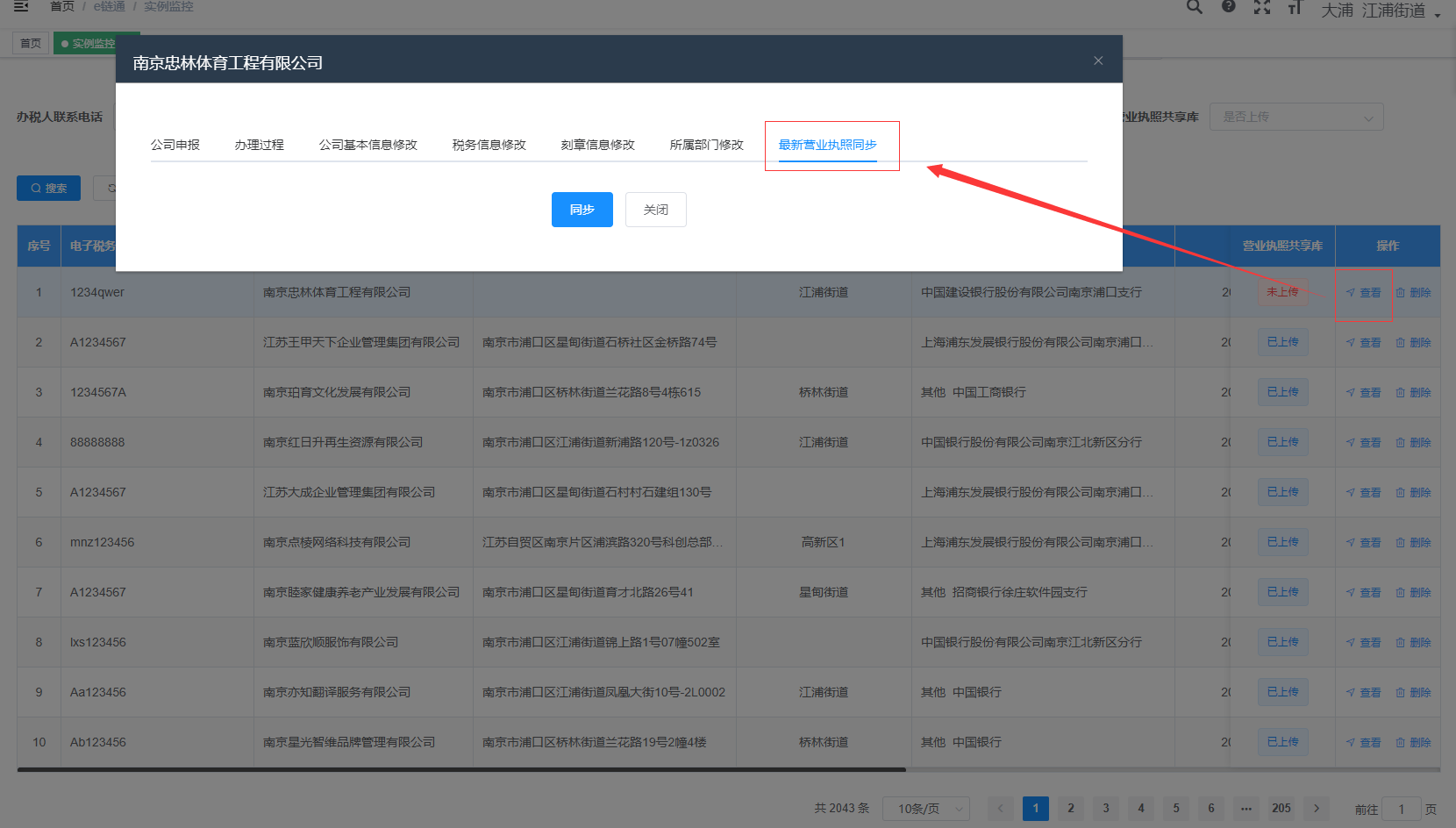Click the 已上传 tag in the 南京珀育文化发展有限公司 row
1456x828 pixels.
coord(1282,392)
